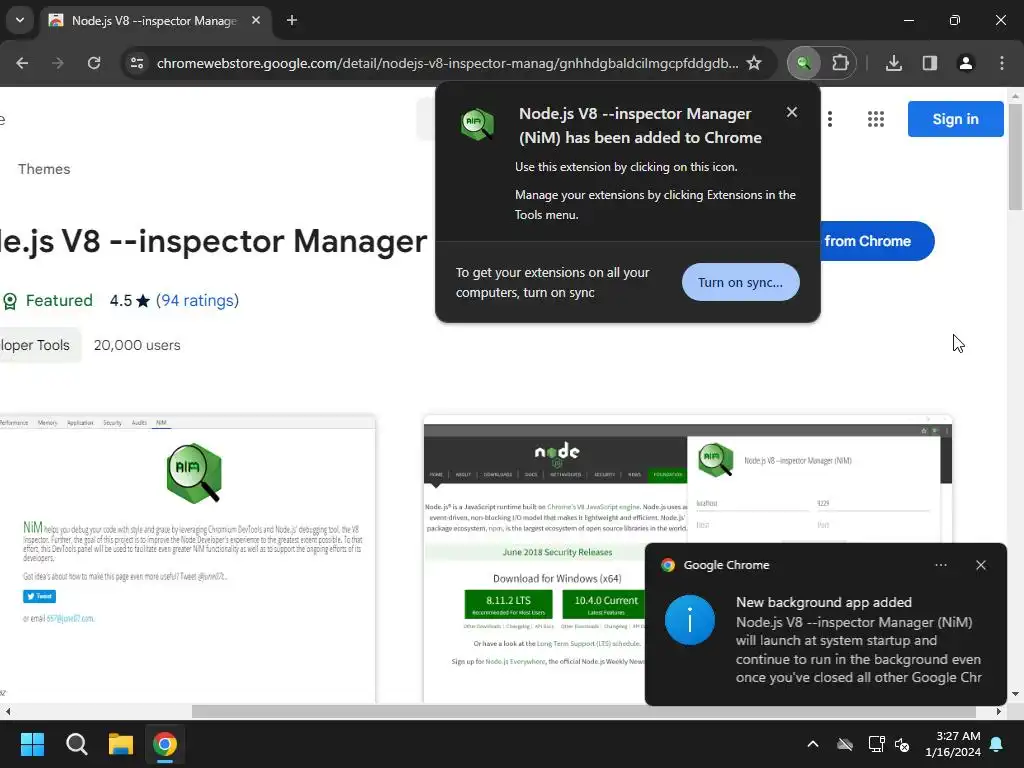Open File Explorer from taskbar

click(x=121, y=744)
